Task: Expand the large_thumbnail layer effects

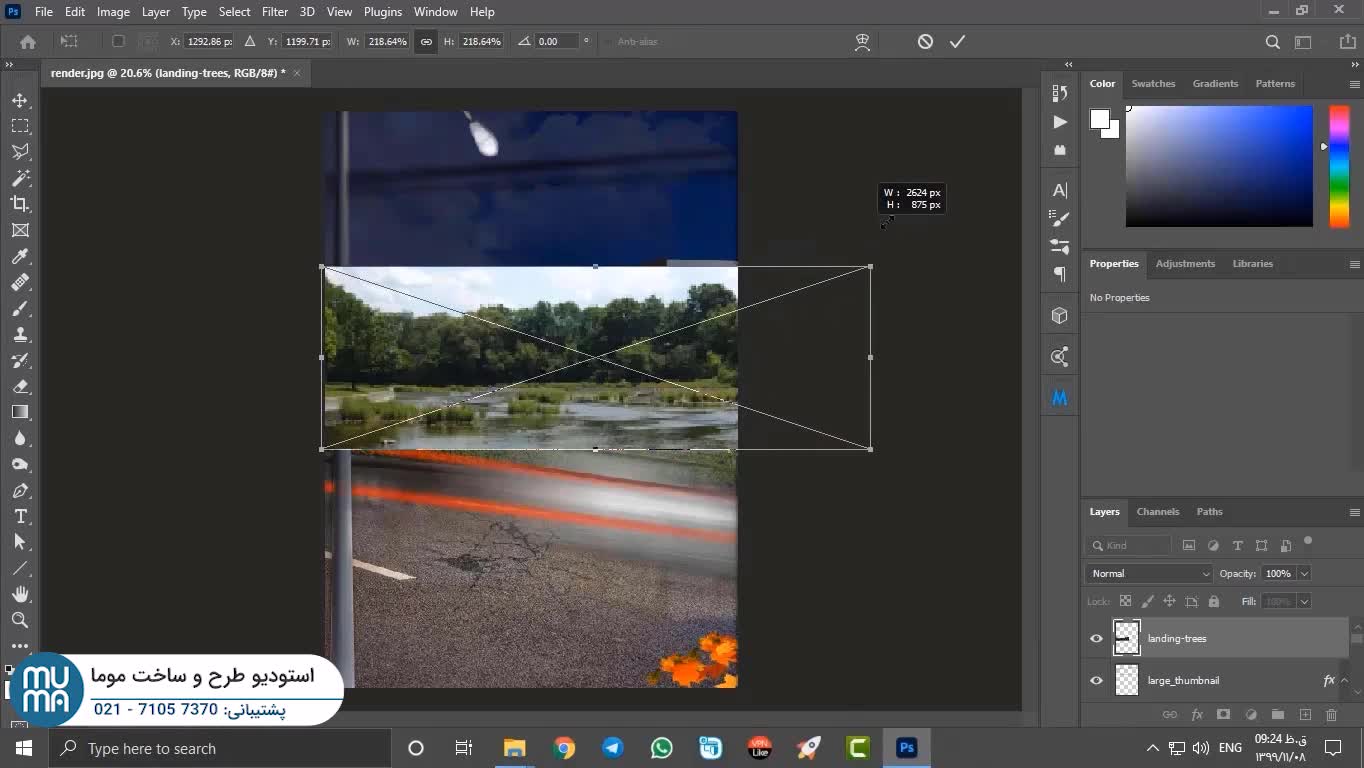Action: [1344, 680]
